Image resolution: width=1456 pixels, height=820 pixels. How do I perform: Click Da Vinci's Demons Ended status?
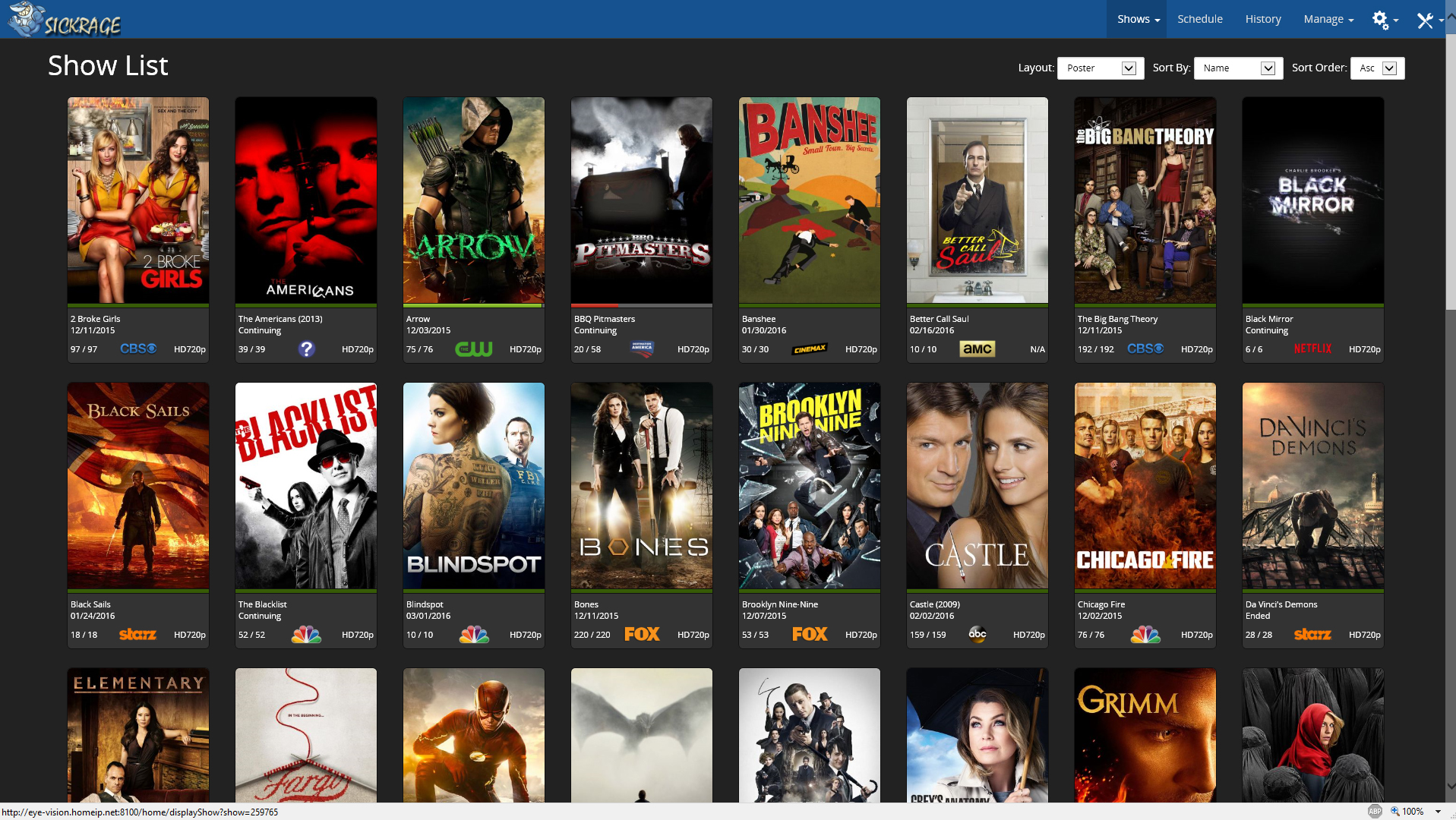[1258, 616]
